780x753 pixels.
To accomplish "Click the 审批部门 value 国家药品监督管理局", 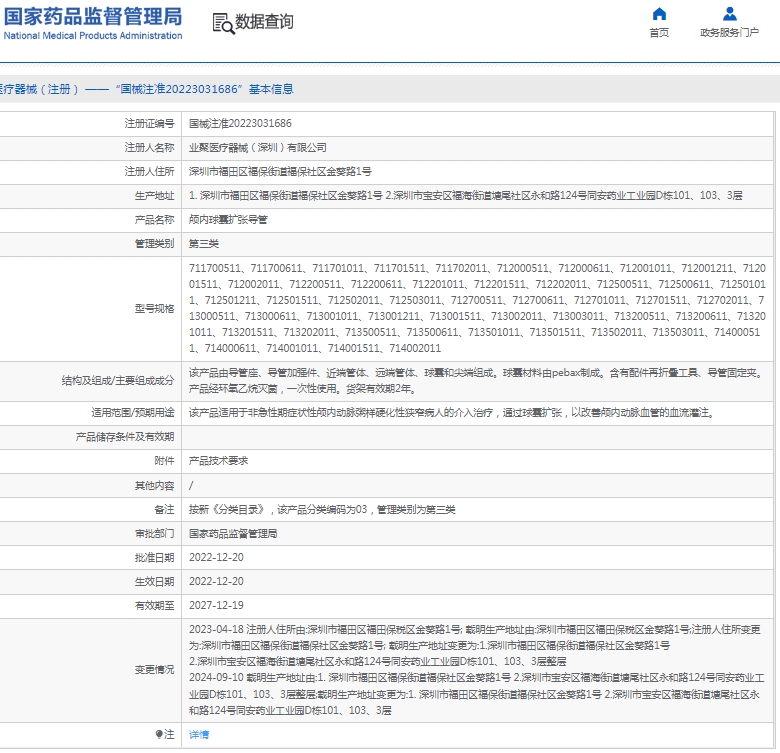I will [x=233, y=534].
